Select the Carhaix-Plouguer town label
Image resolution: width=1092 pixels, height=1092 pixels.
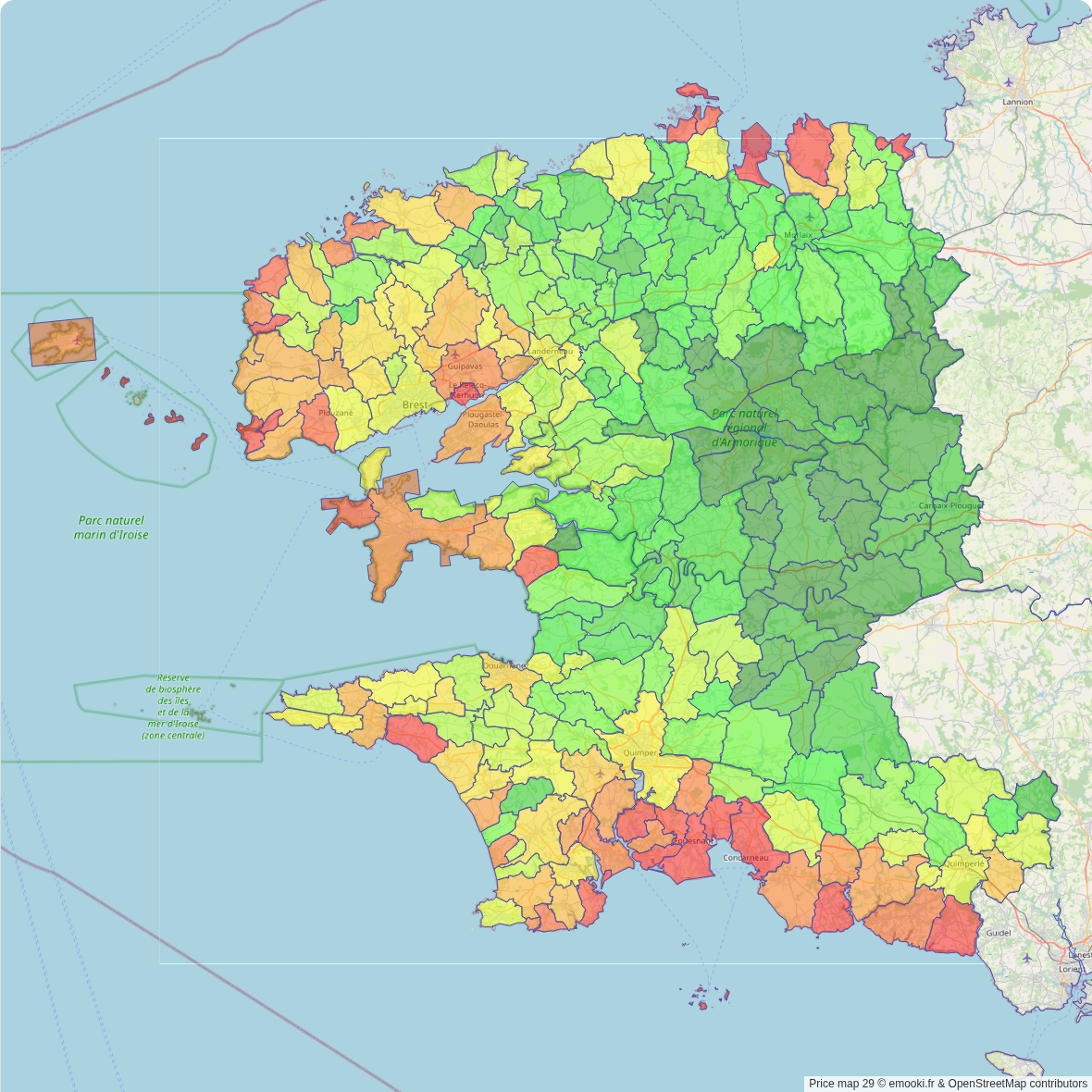click(949, 506)
